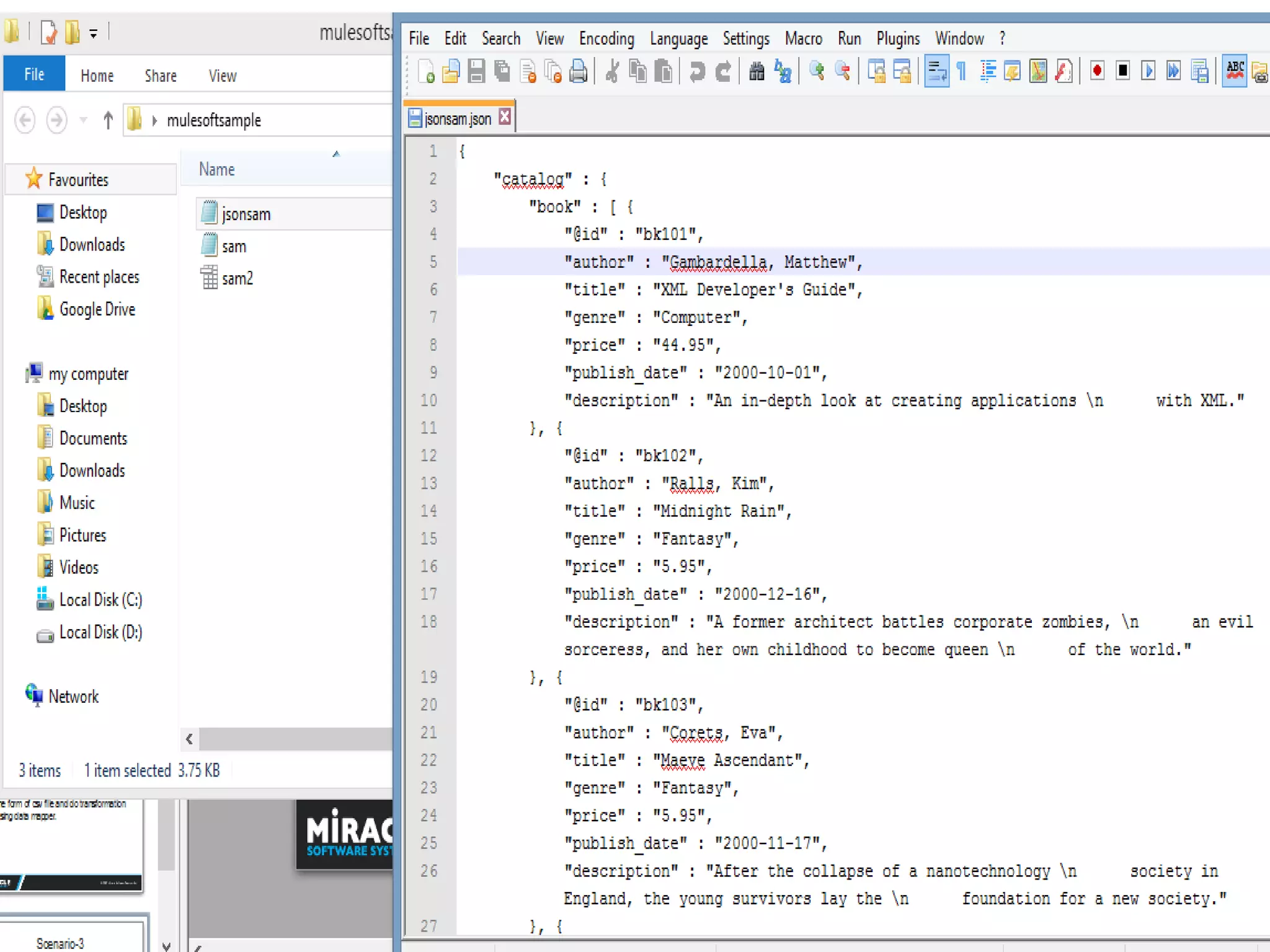1270x952 pixels.
Task: Close the jsonsam.json tab
Action: point(505,117)
